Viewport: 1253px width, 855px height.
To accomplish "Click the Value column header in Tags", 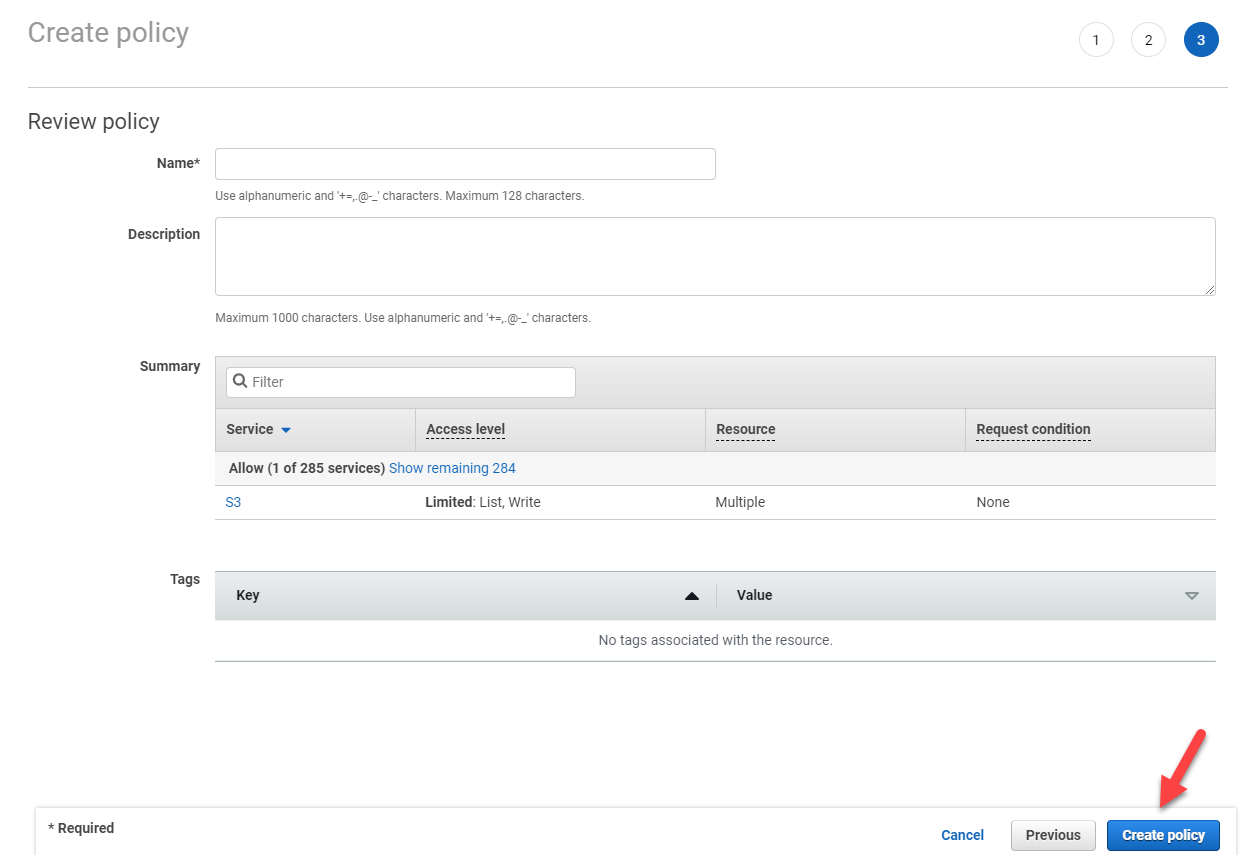I will tap(754, 595).
